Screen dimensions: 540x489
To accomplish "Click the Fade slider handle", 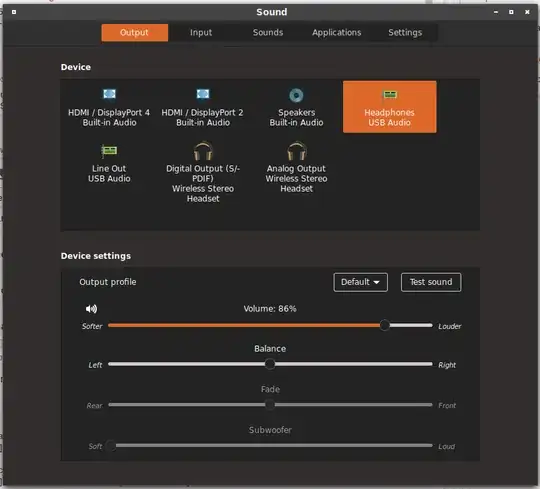I will click(270, 405).
